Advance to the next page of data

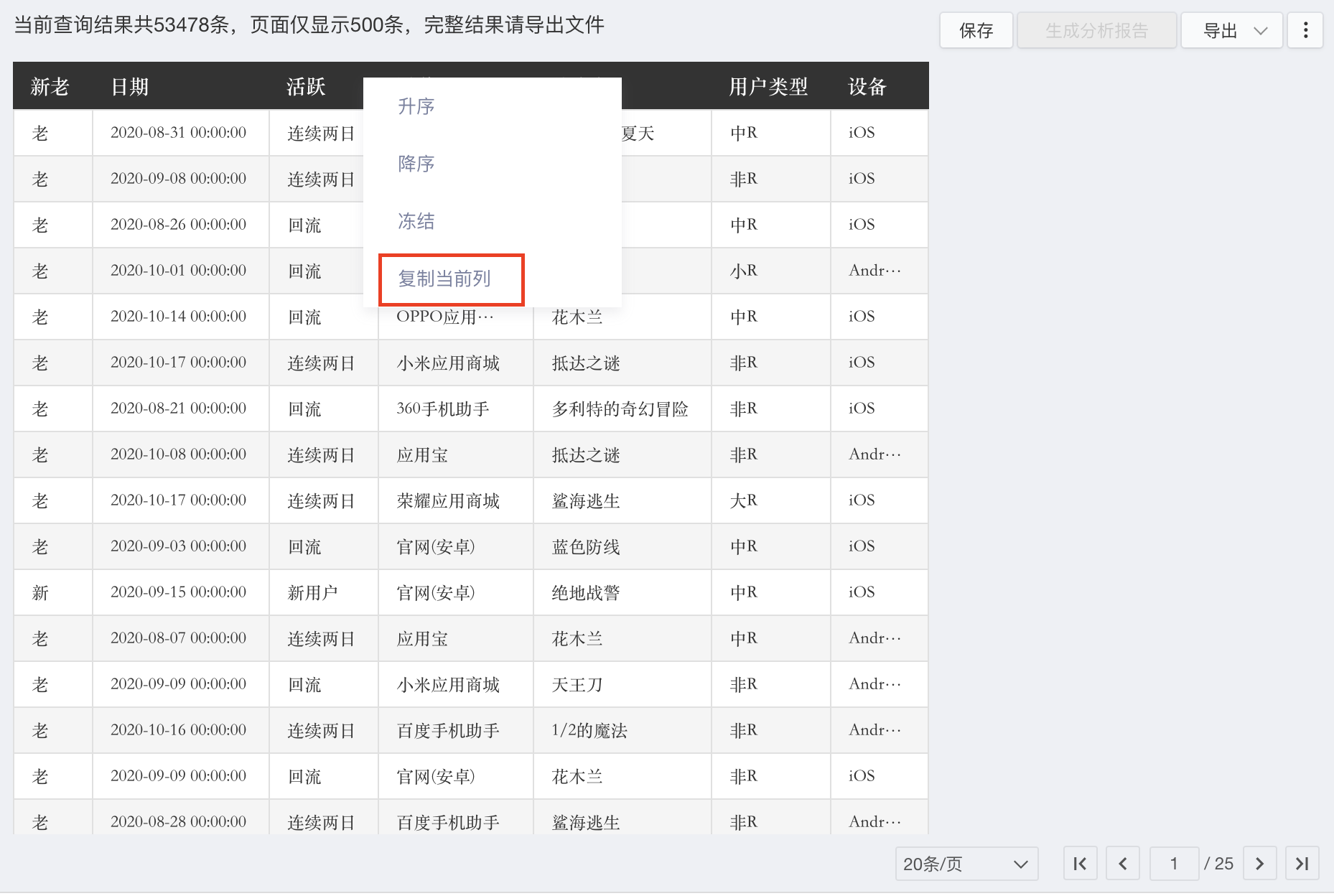[1260, 864]
